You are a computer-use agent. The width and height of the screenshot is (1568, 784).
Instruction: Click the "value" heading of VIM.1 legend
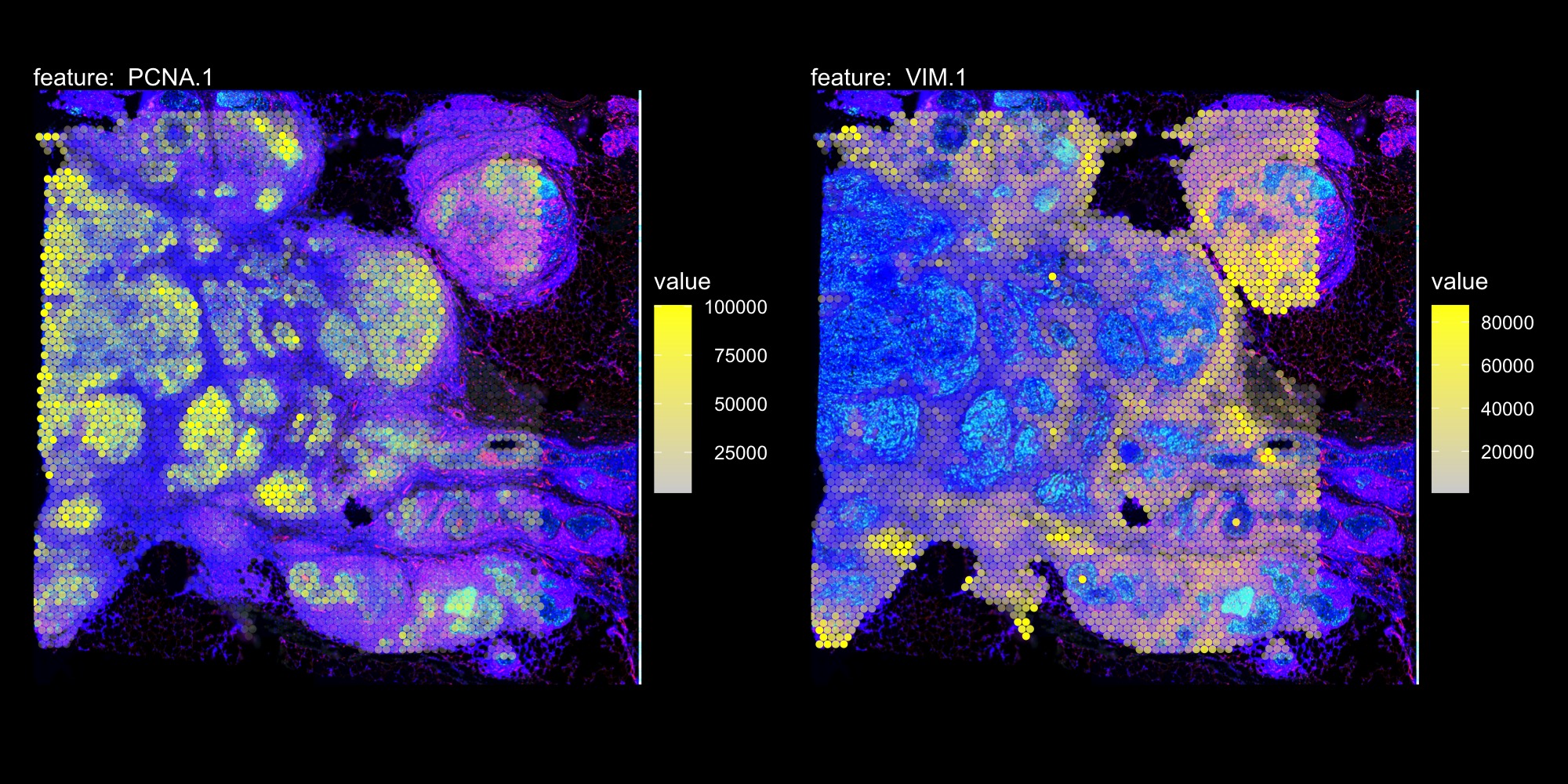[1459, 281]
